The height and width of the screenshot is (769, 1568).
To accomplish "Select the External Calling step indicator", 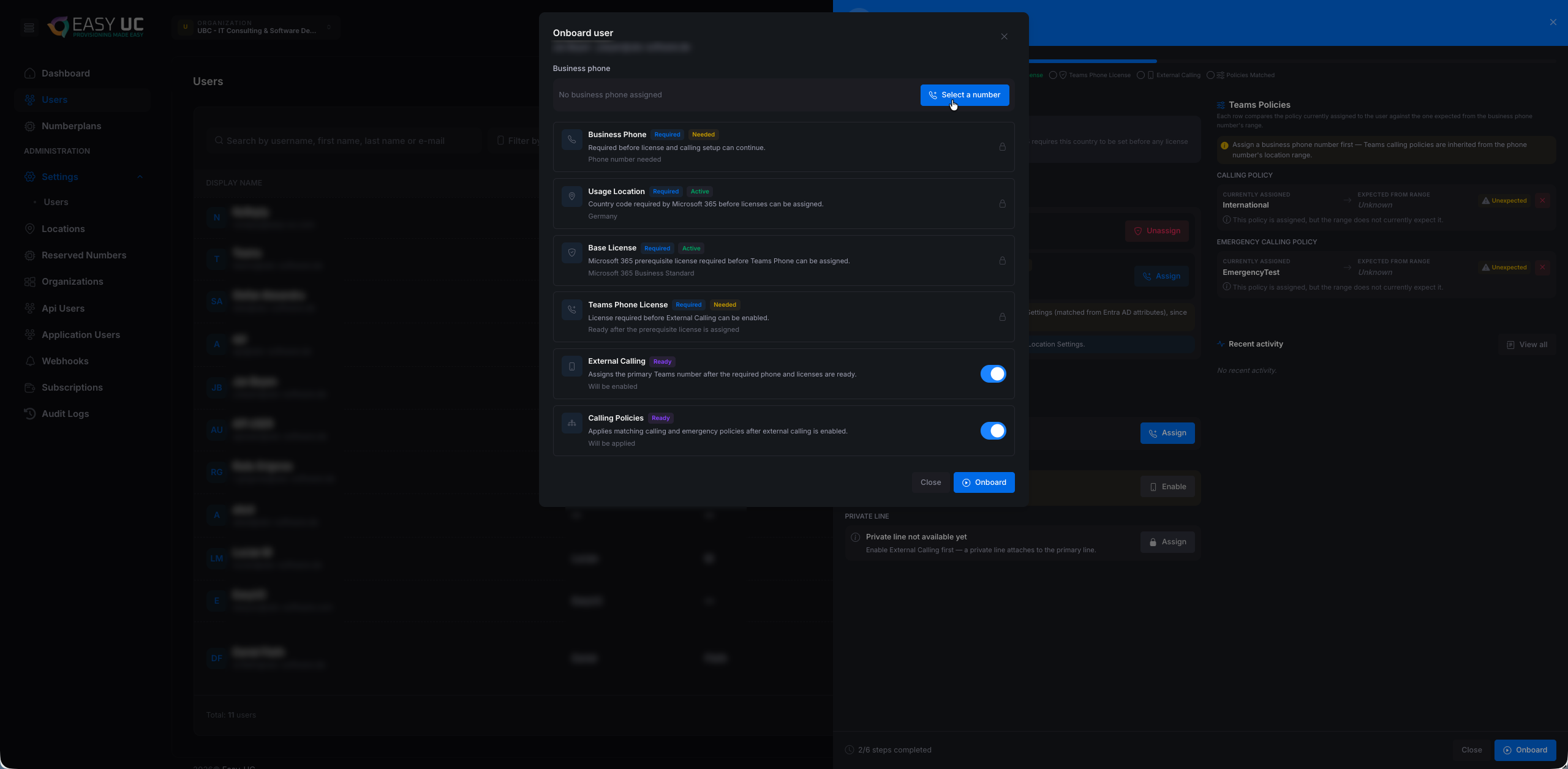I will (1168, 75).
